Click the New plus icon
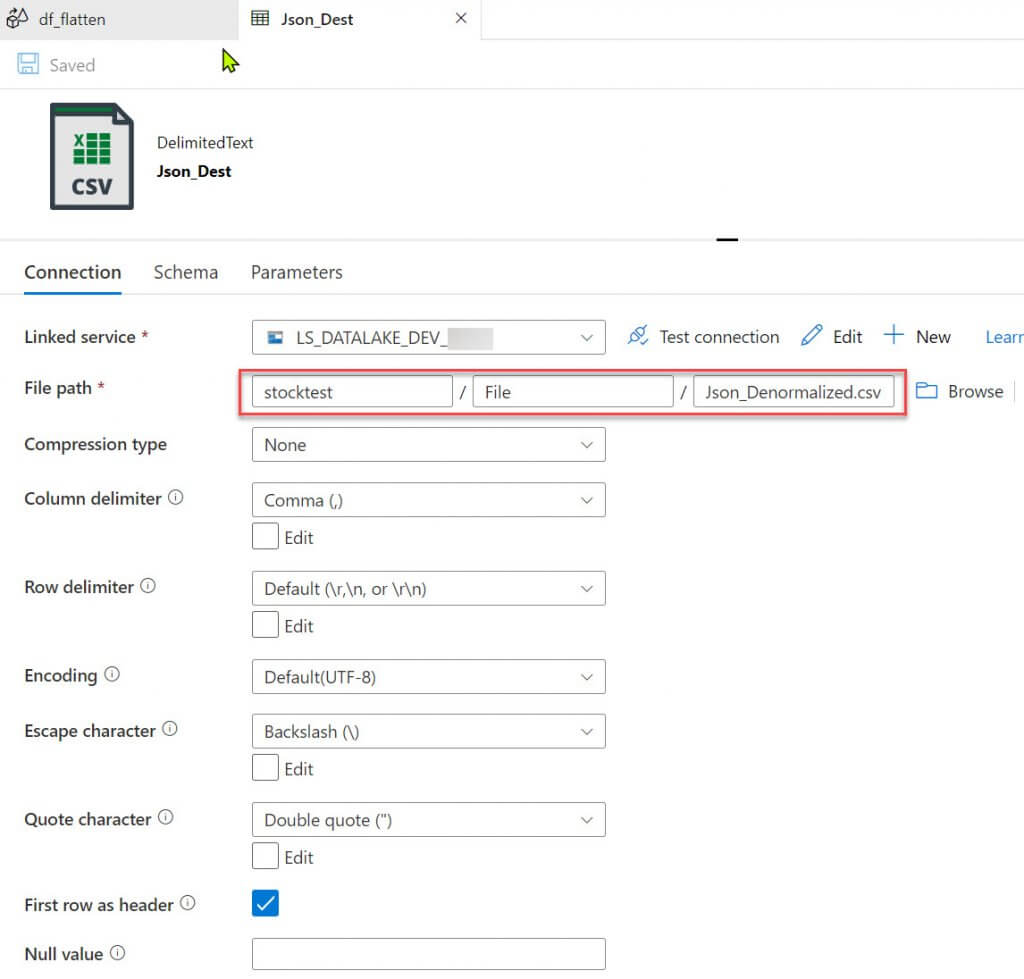The image size is (1024, 979). tap(893, 335)
